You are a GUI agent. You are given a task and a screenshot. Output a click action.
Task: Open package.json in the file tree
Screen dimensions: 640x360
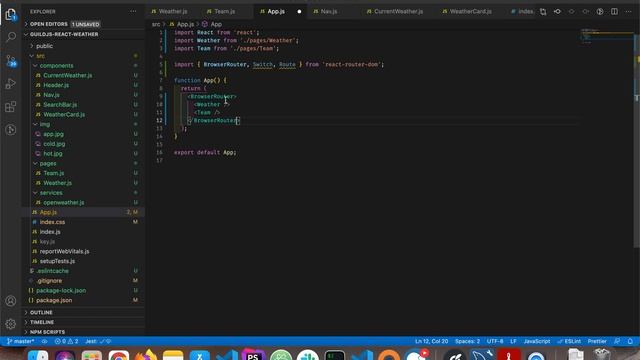click(83, 300)
